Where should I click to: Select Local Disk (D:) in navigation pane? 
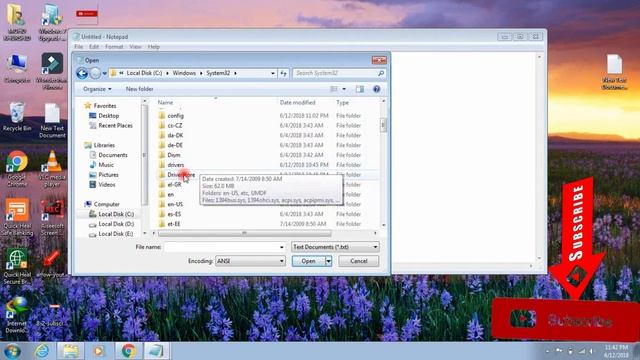[116, 224]
